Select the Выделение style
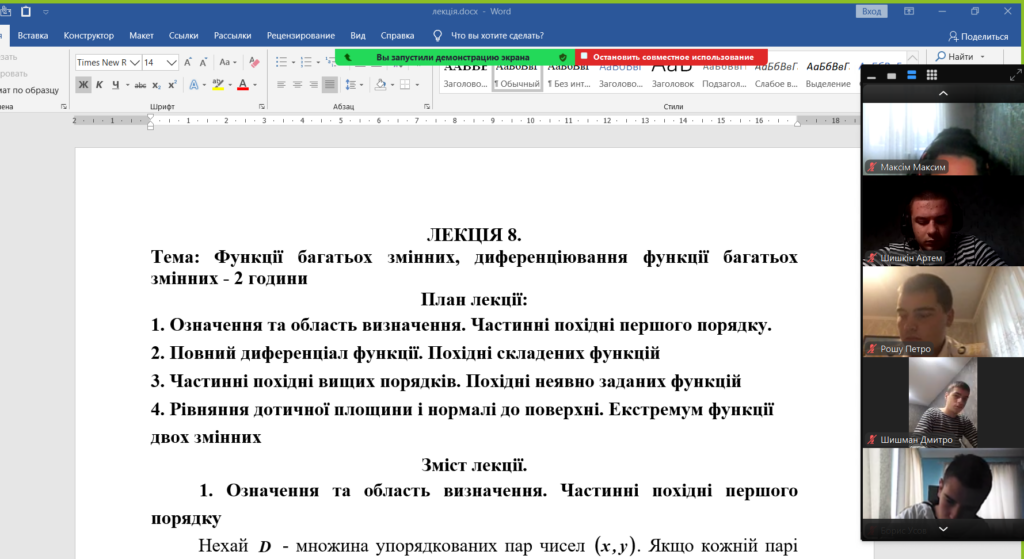 click(x=827, y=77)
